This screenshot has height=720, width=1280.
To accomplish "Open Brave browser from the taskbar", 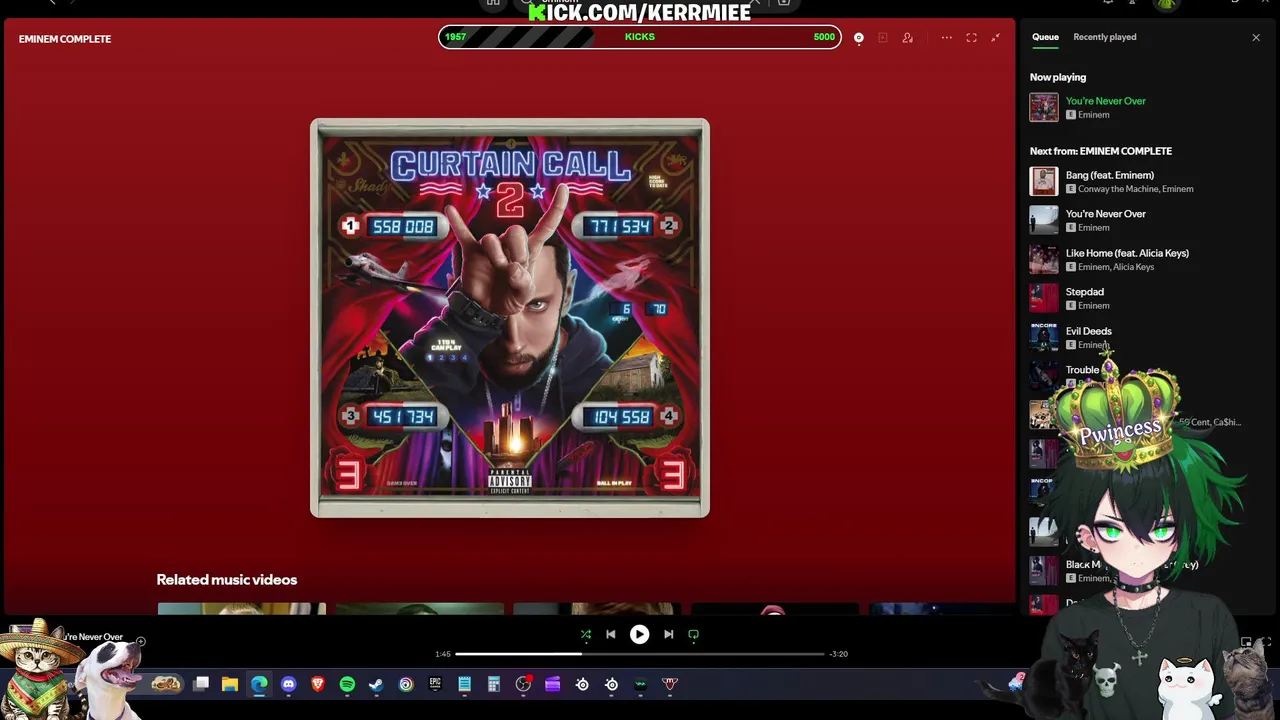I will pyautogui.click(x=318, y=684).
